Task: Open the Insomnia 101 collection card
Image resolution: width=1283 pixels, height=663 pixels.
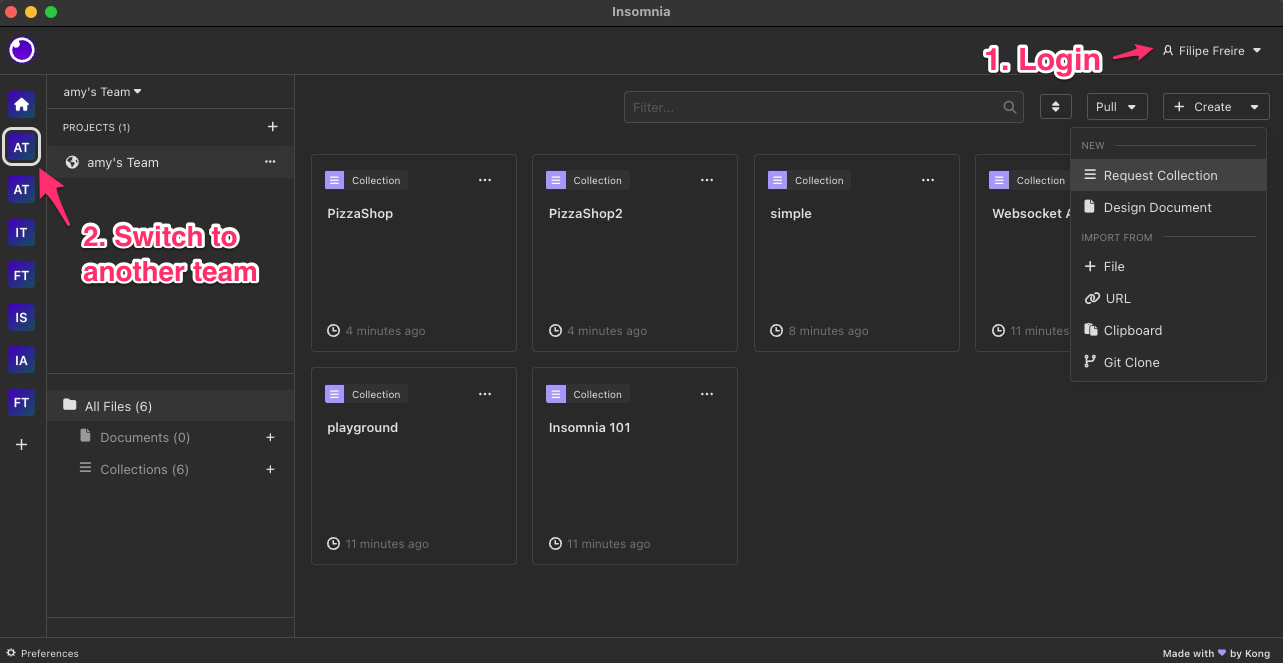Action: pyautogui.click(x=635, y=466)
